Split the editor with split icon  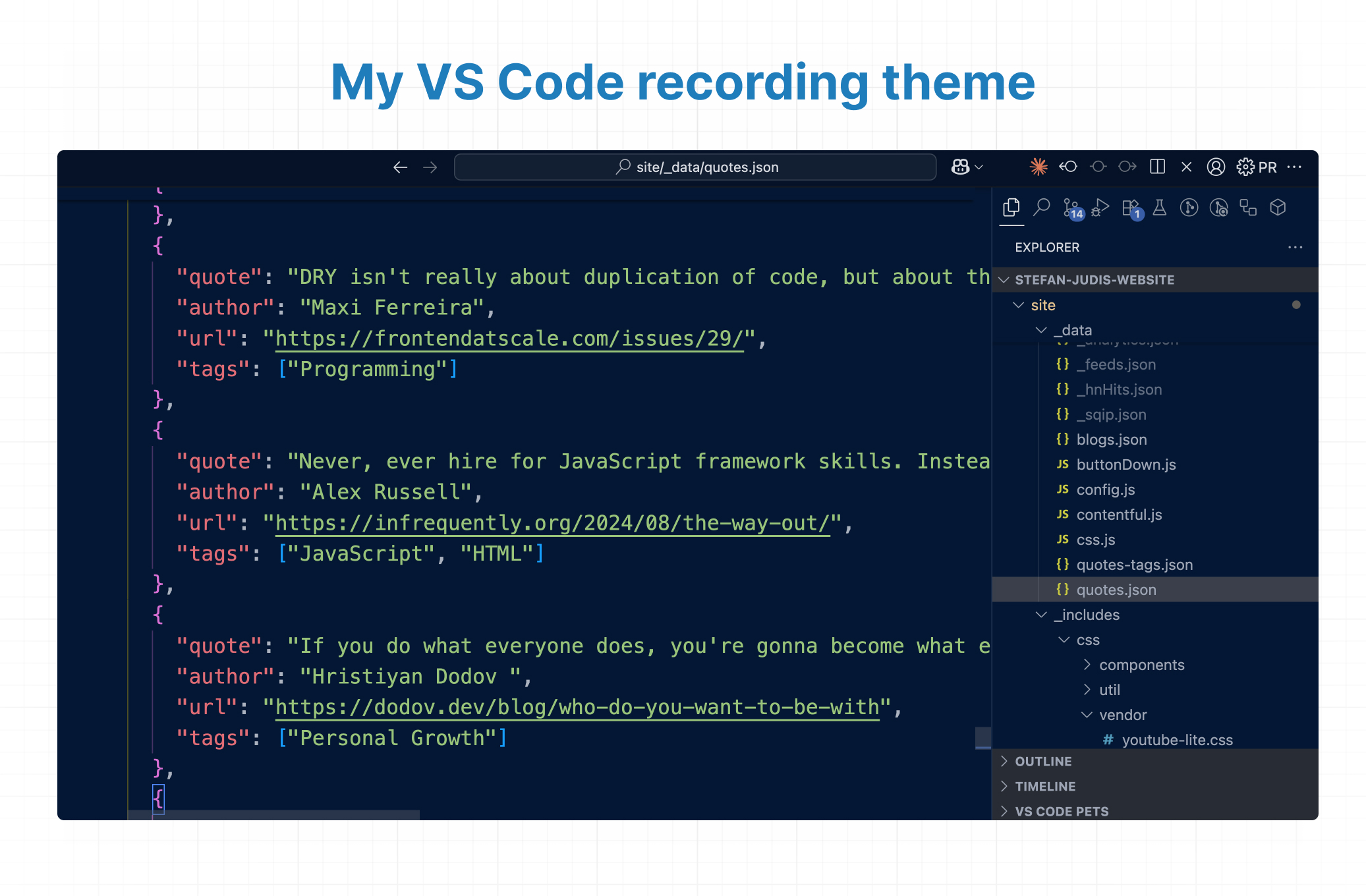point(1157,167)
